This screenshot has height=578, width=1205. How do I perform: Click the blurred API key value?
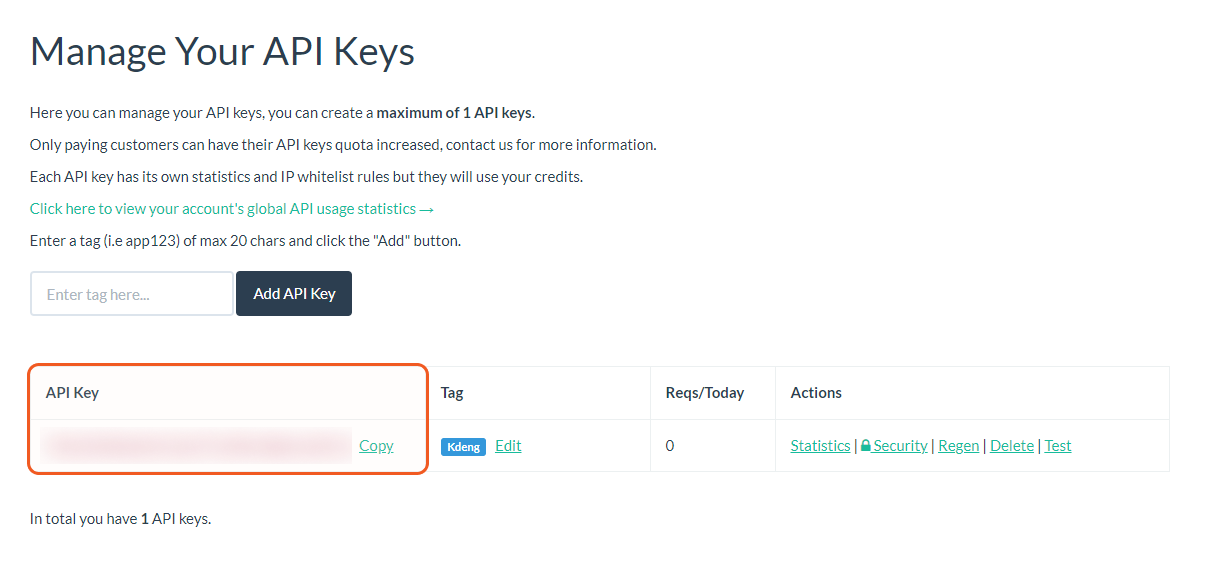click(196, 446)
